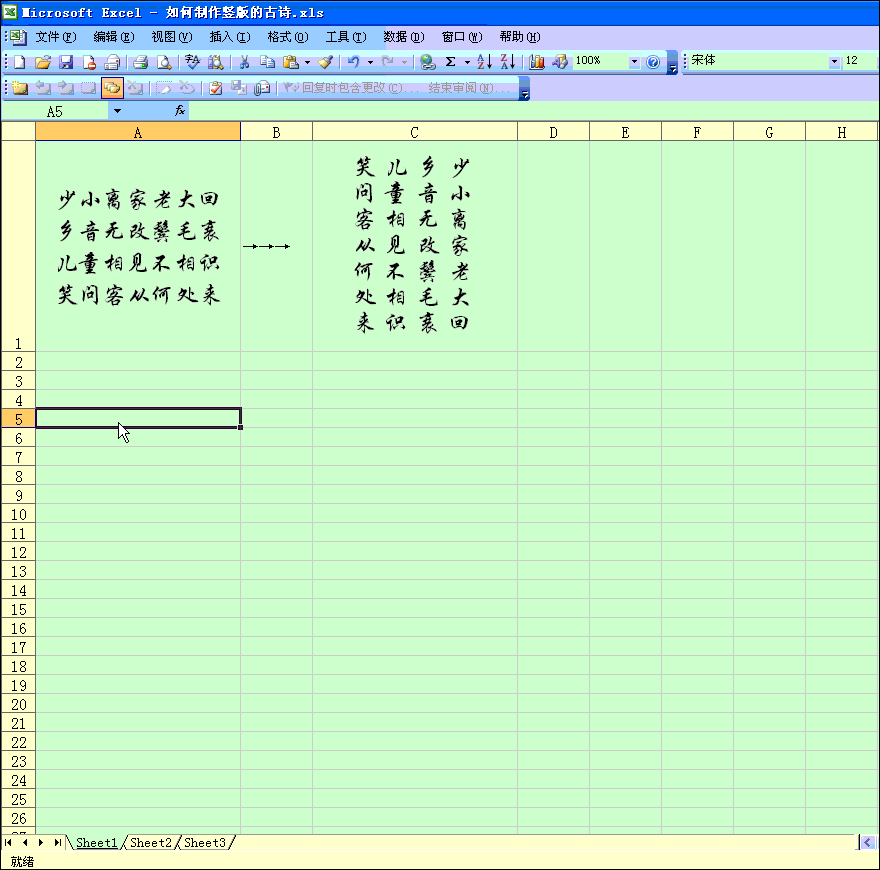This screenshot has height=870, width=880.
Task: Click the New Comment reviewing icon
Action: pos(20,88)
